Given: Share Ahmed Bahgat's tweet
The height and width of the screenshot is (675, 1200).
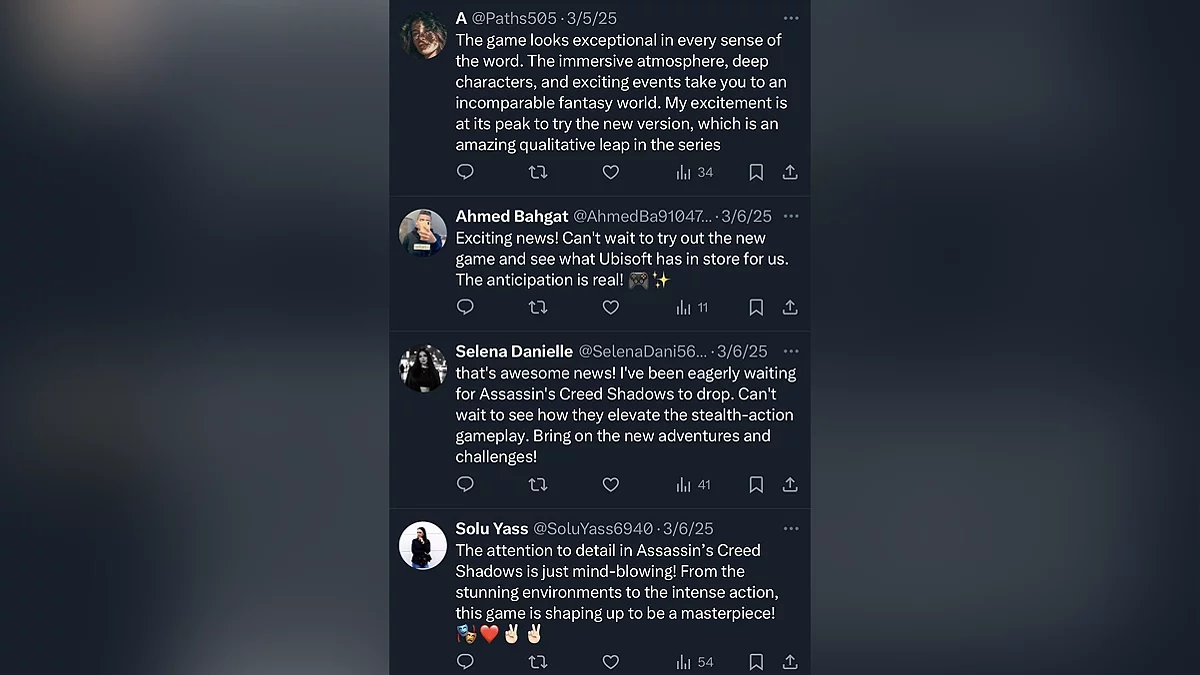Looking at the screenshot, I should tap(790, 307).
